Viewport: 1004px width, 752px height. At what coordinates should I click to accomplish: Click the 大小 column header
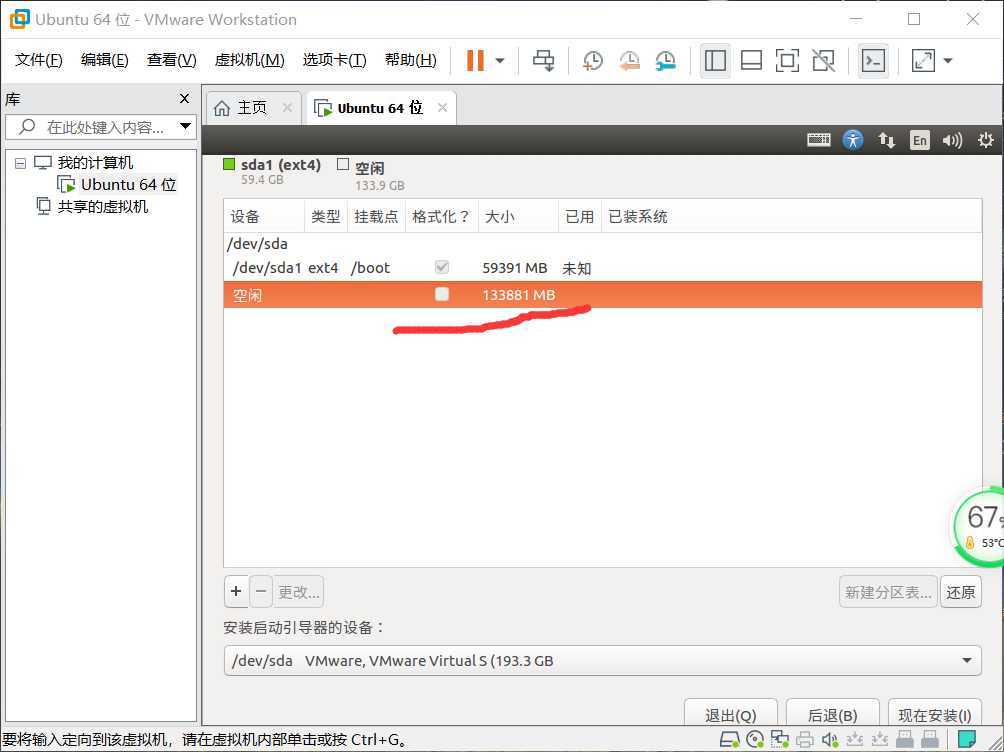tap(519, 217)
